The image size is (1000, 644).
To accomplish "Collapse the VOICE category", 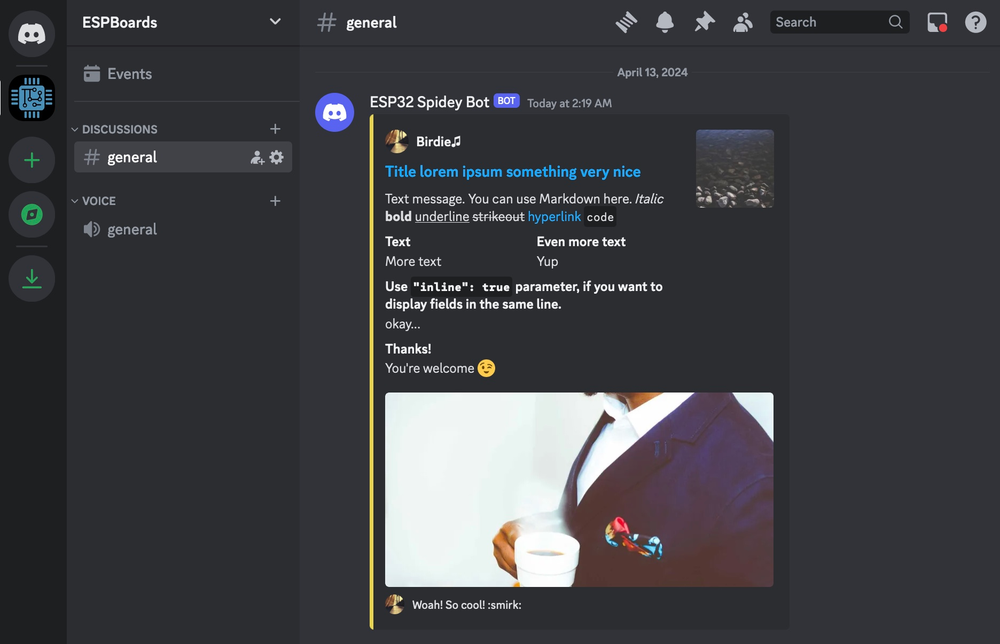I will (x=98, y=201).
